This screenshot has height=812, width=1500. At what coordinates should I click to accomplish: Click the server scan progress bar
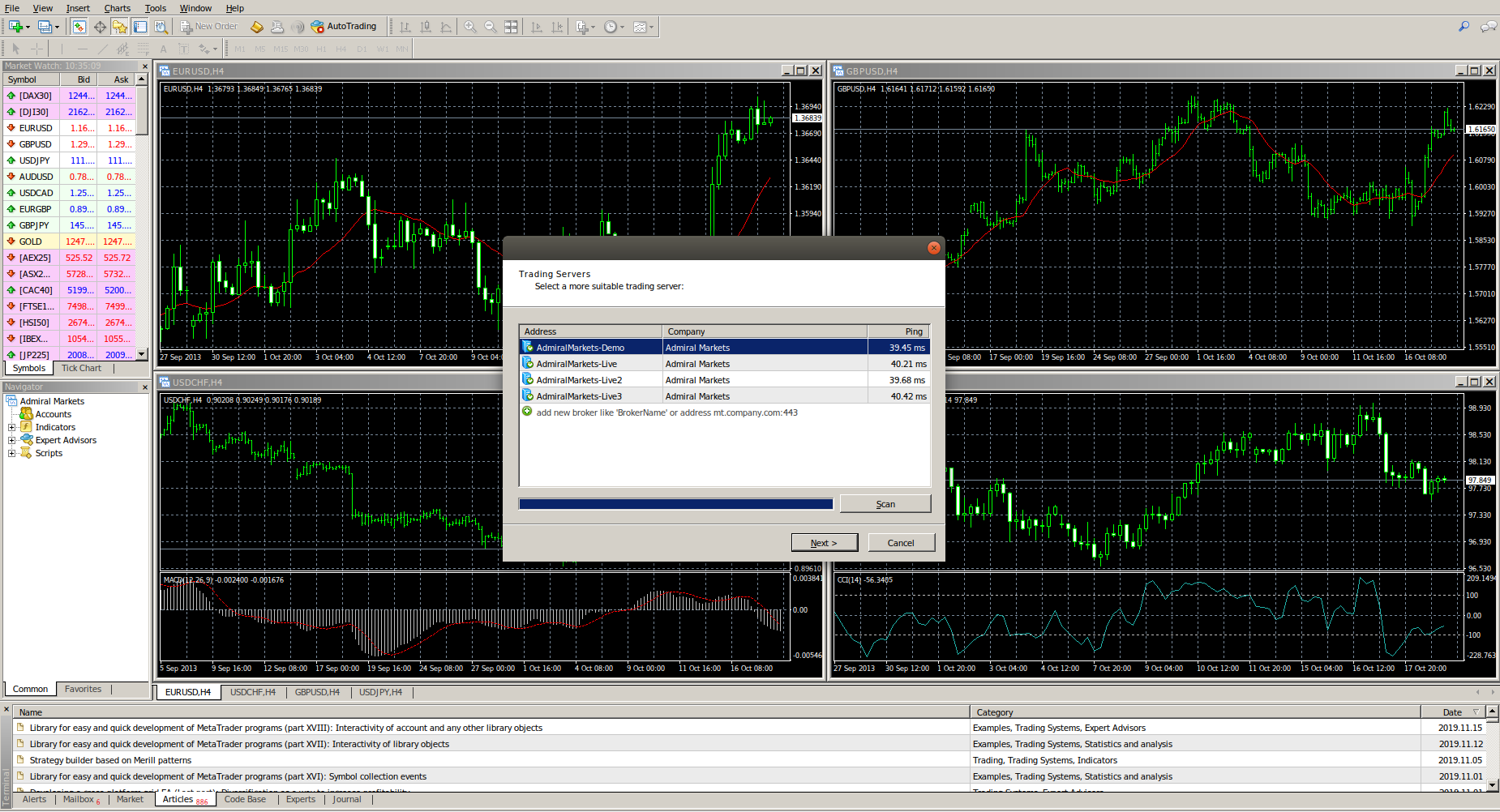pyautogui.click(x=675, y=503)
